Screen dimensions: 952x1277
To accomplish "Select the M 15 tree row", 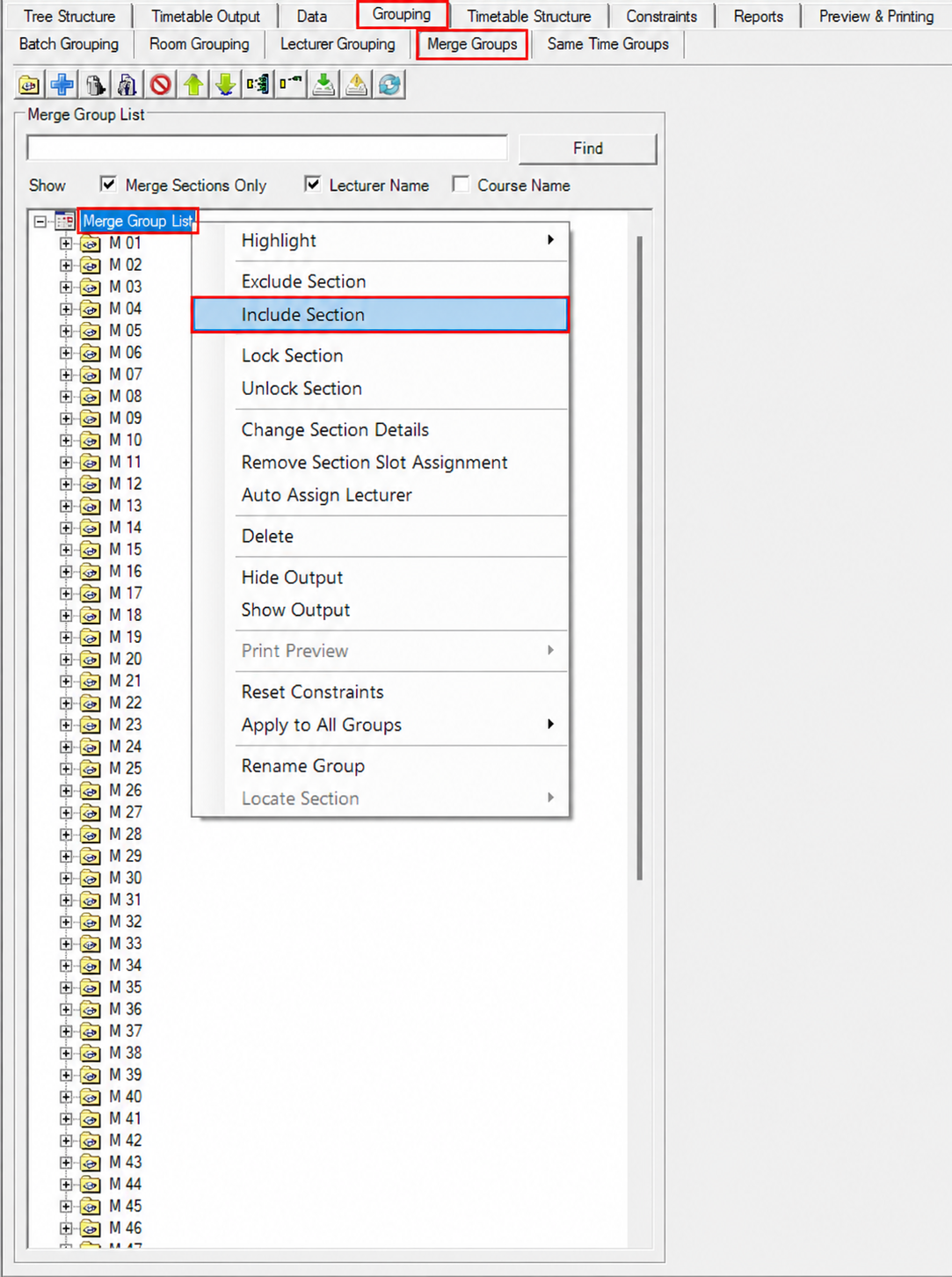I will tap(125, 550).
